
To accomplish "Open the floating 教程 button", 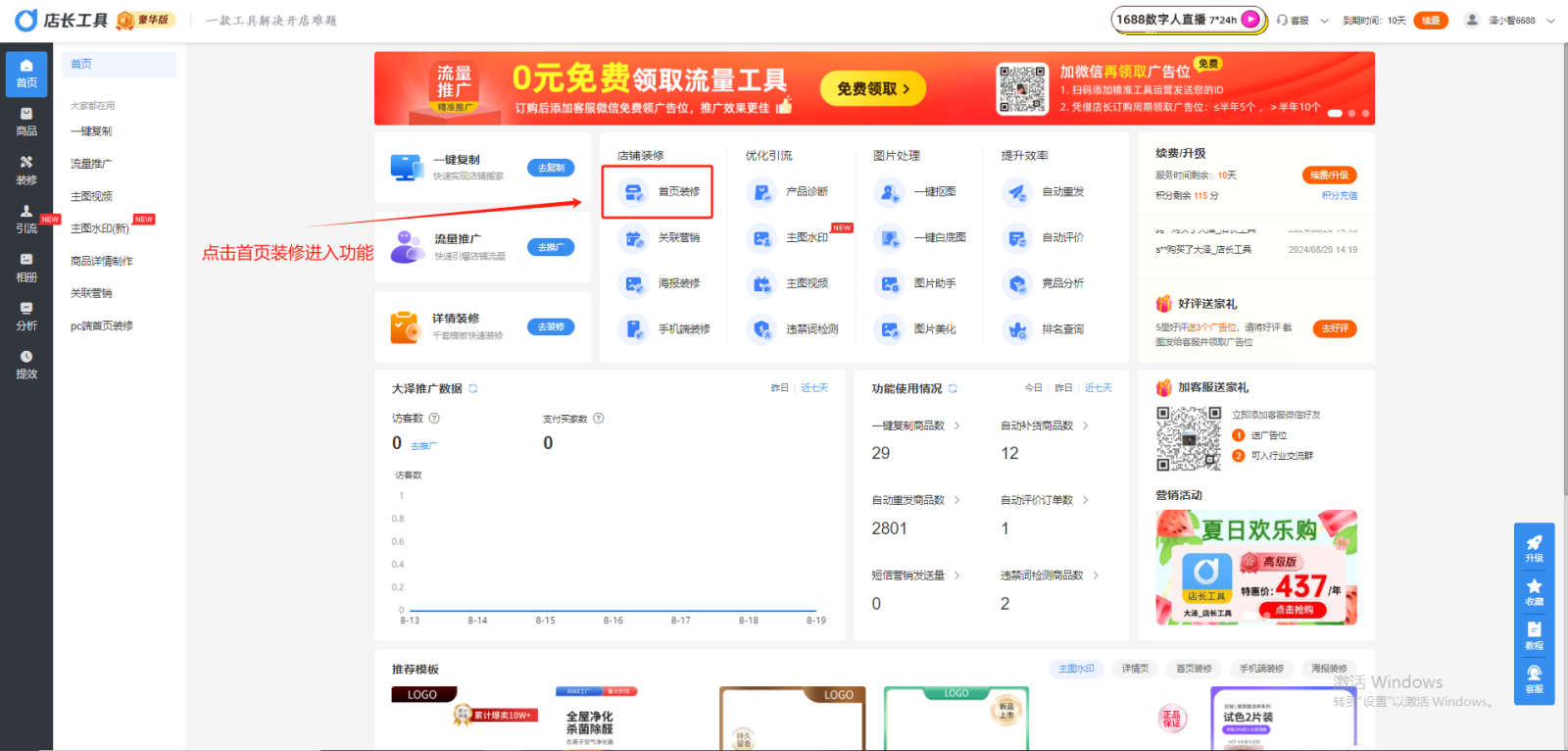I will pos(1534,635).
